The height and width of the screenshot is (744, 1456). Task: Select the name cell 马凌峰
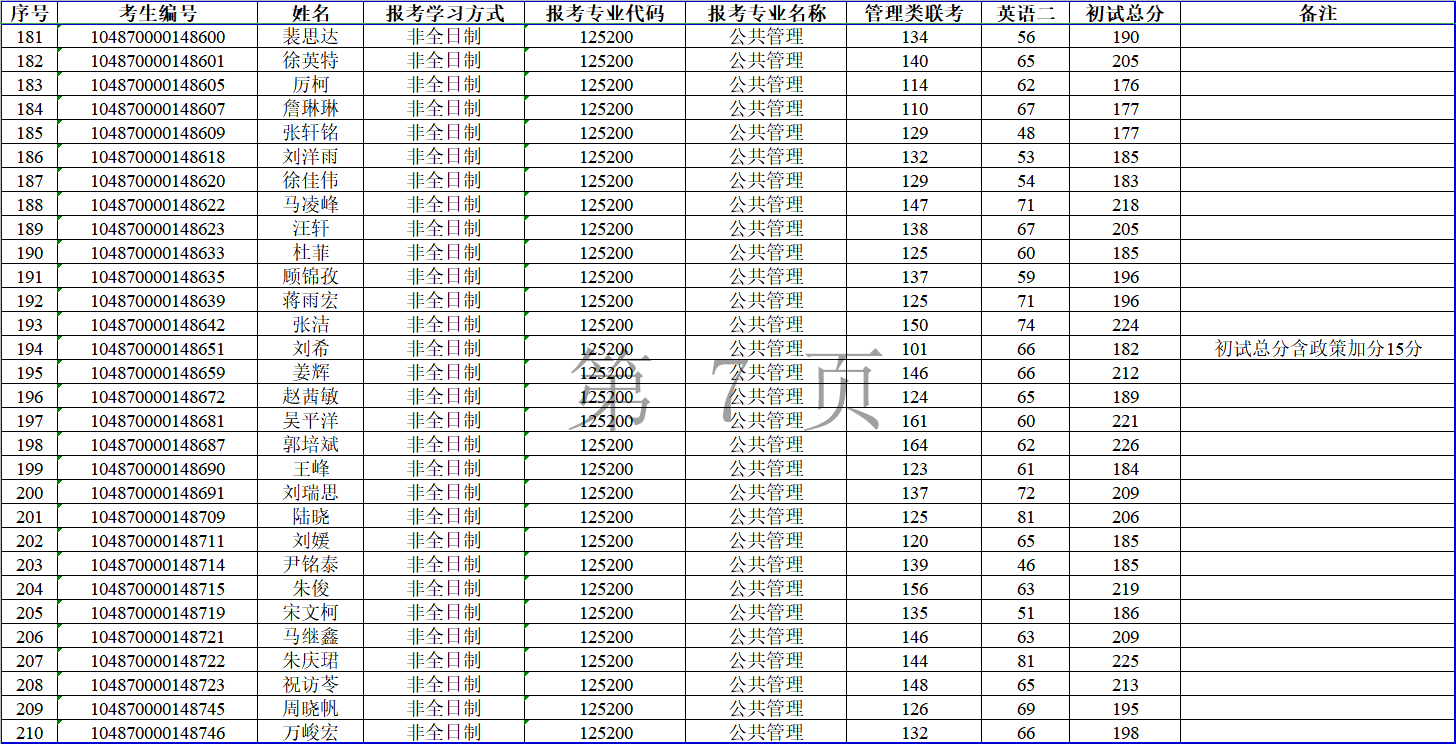pyautogui.click(x=311, y=205)
